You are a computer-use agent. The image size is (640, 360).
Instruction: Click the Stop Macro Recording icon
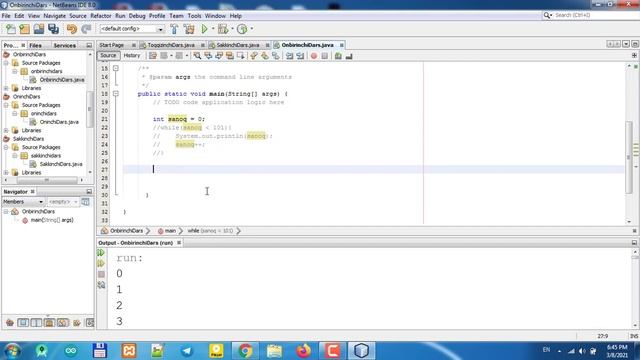(324, 56)
